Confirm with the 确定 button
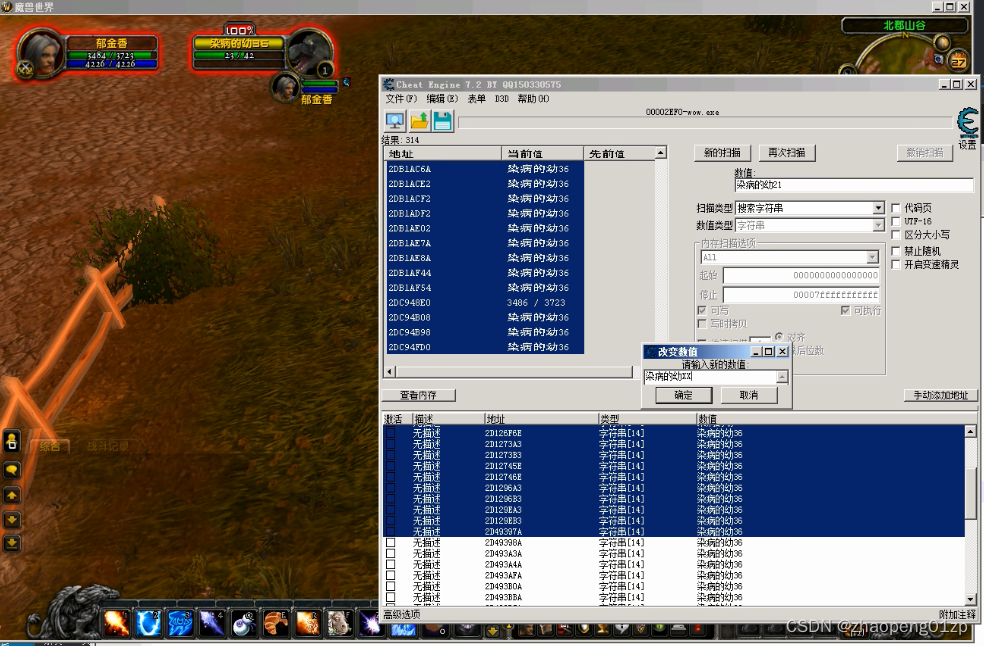The image size is (984, 646). point(683,395)
